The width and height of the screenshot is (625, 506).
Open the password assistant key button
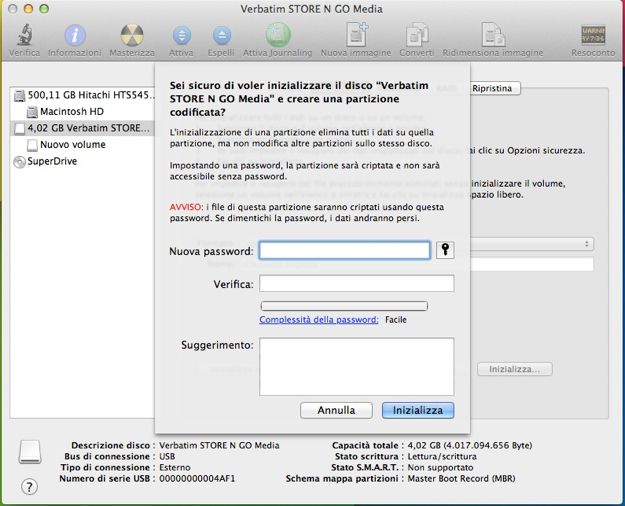pyautogui.click(x=445, y=250)
